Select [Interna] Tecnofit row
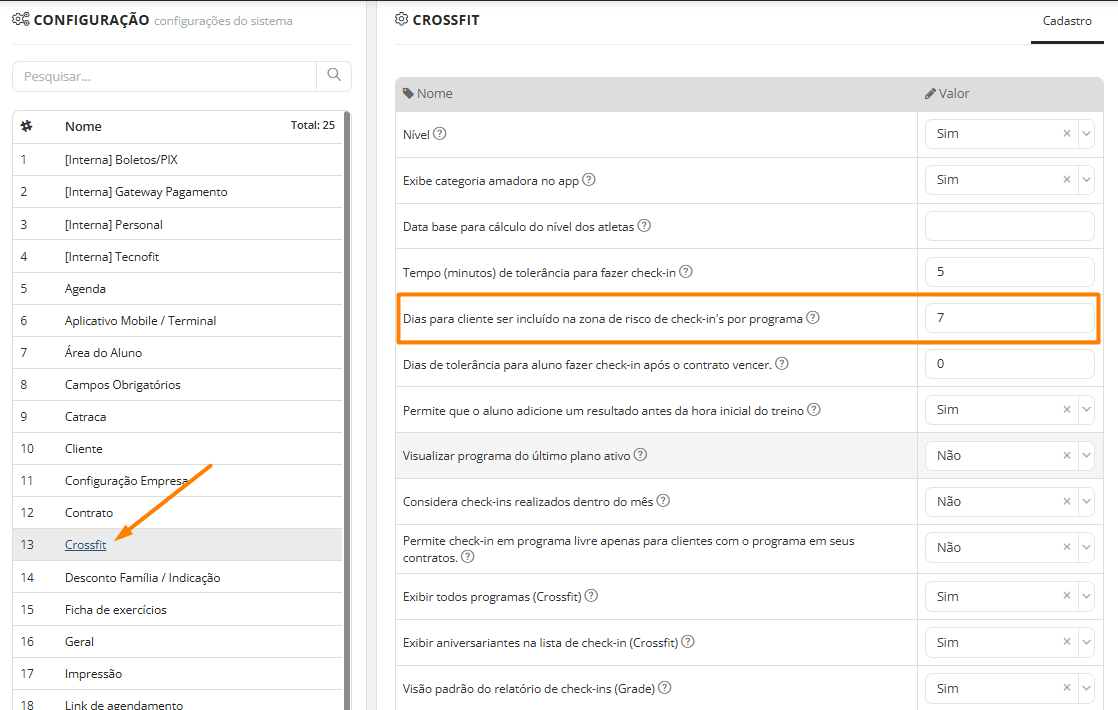 pyautogui.click(x=178, y=257)
